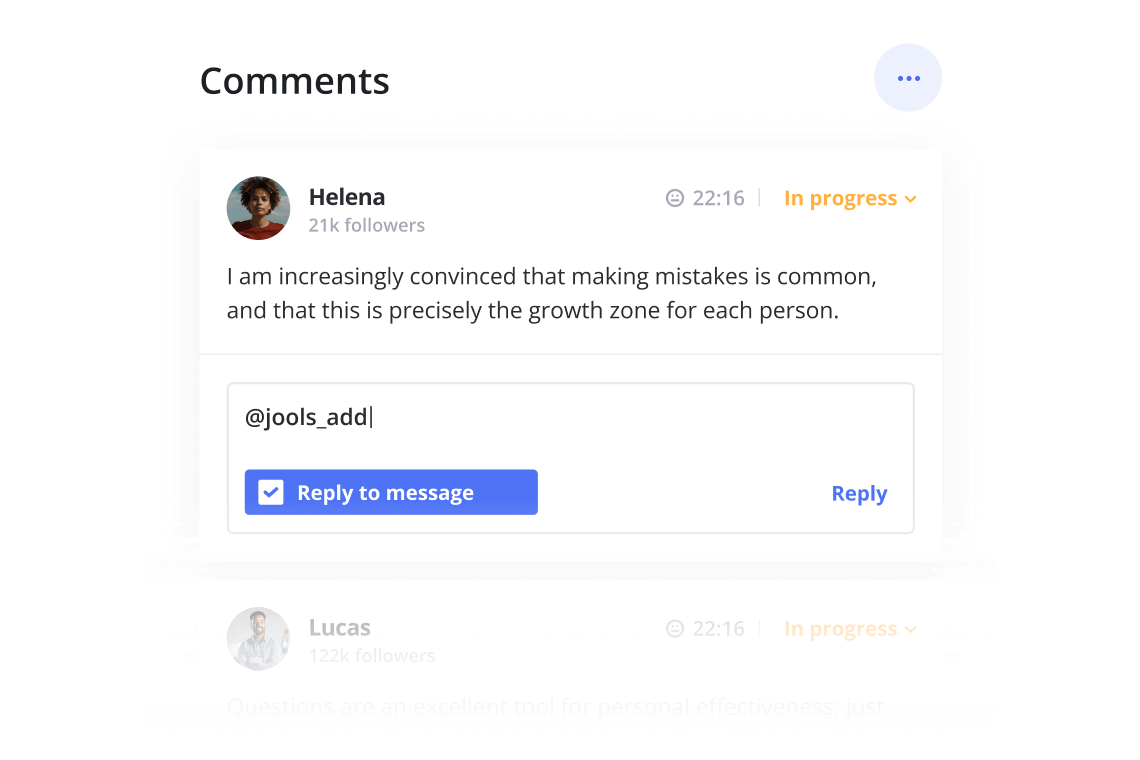Click the timestamp 22:16 on Helena's comment
This screenshot has width=1140, height=760.
coord(718,198)
